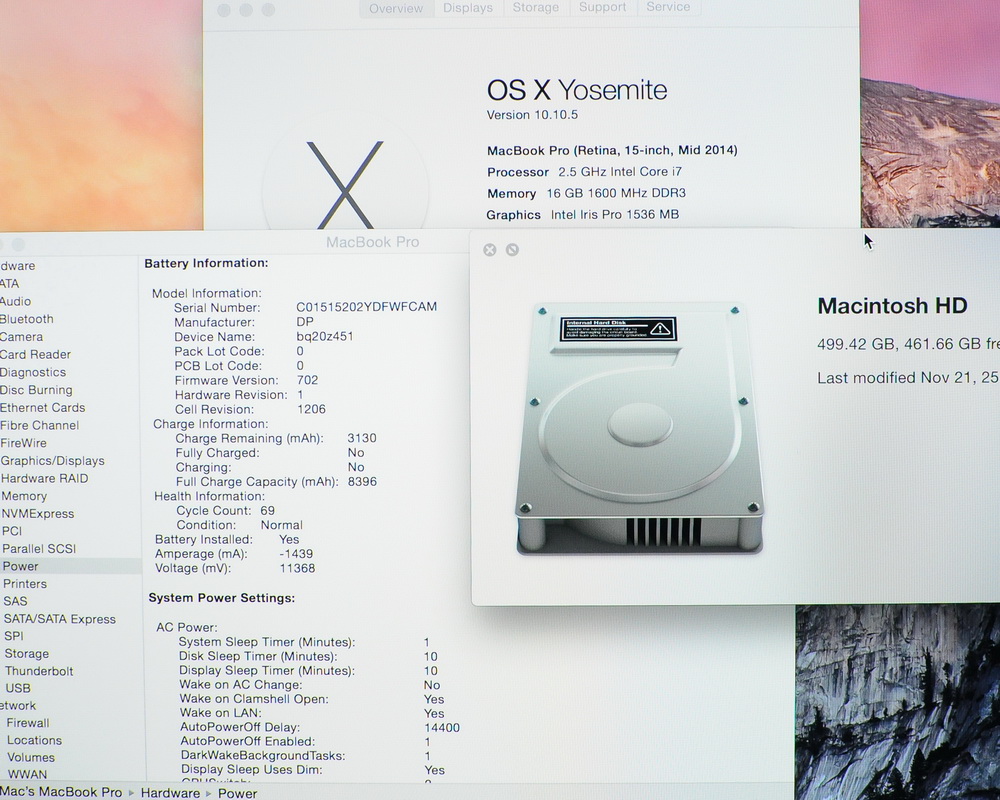Select FireWire in sidebar
1000x800 pixels.
pyautogui.click(x=24, y=443)
